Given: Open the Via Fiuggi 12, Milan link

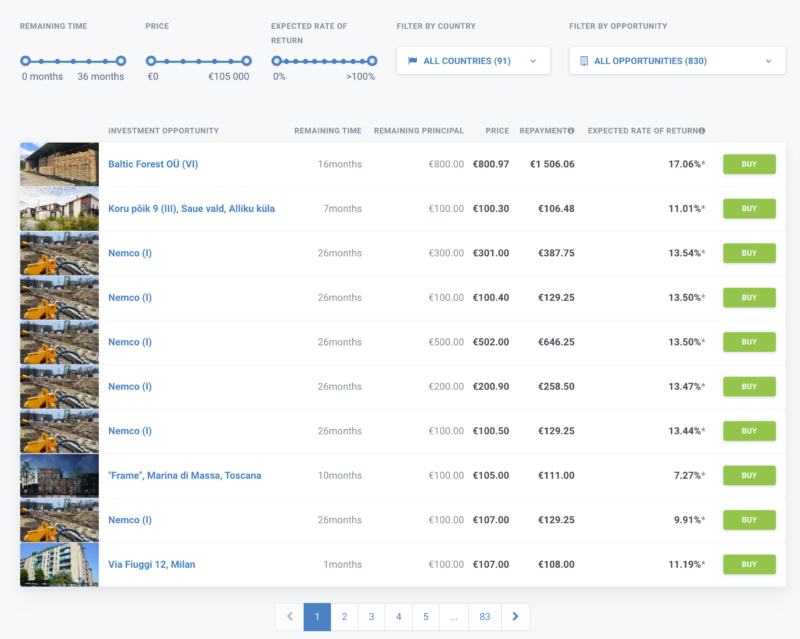Looking at the screenshot, I should point(152,564).
